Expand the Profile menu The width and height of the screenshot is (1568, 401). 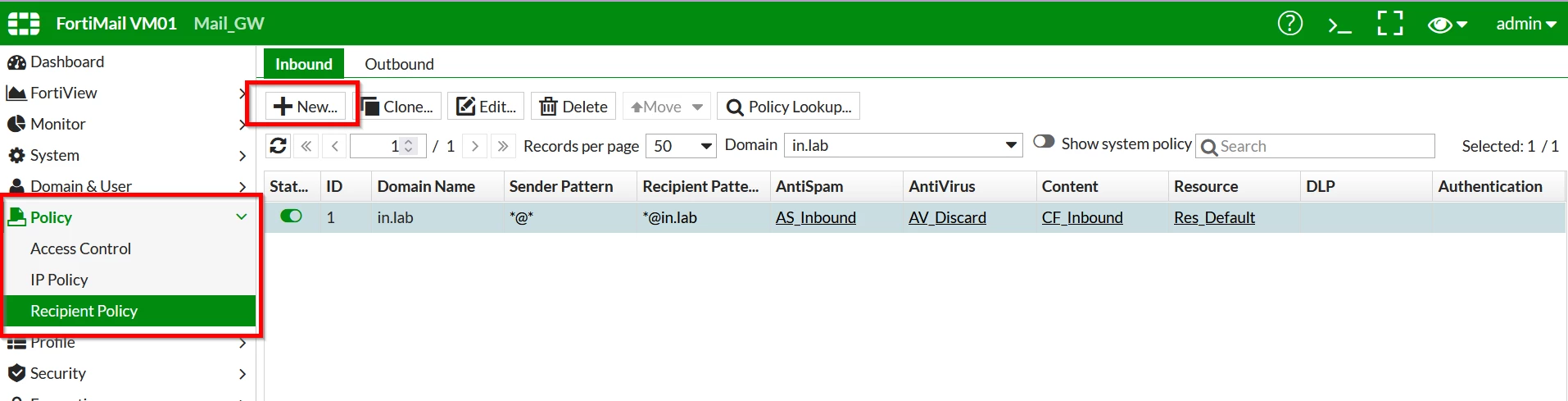coord(127,343)
